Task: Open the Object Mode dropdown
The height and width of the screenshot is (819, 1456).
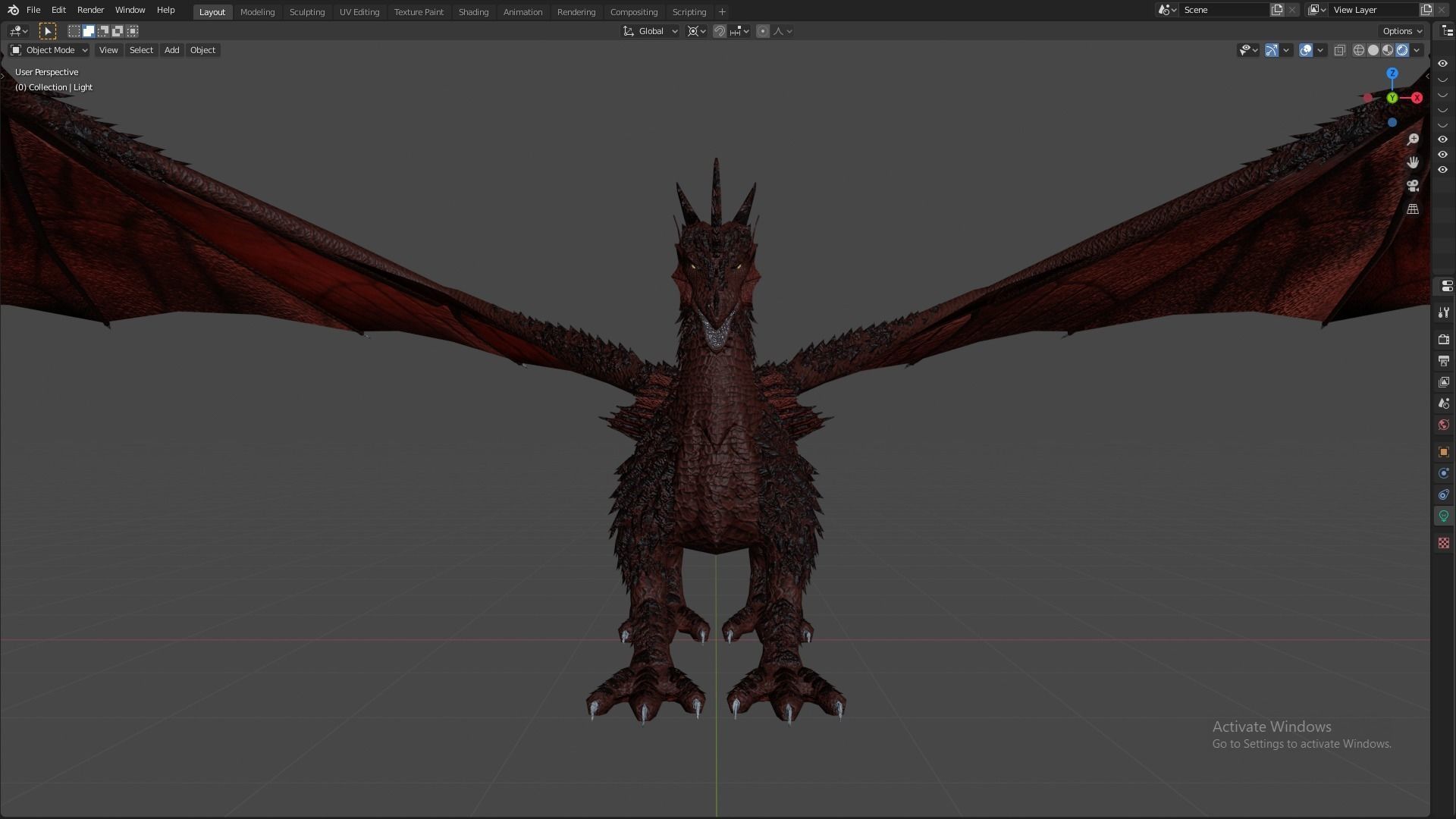Action: click(x=49, y=50)
